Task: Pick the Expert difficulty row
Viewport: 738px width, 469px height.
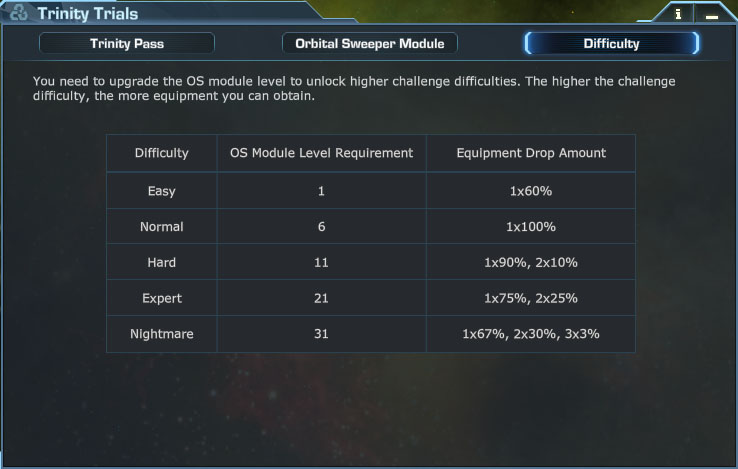Action: pyautogui.click(x=162, y=298)
